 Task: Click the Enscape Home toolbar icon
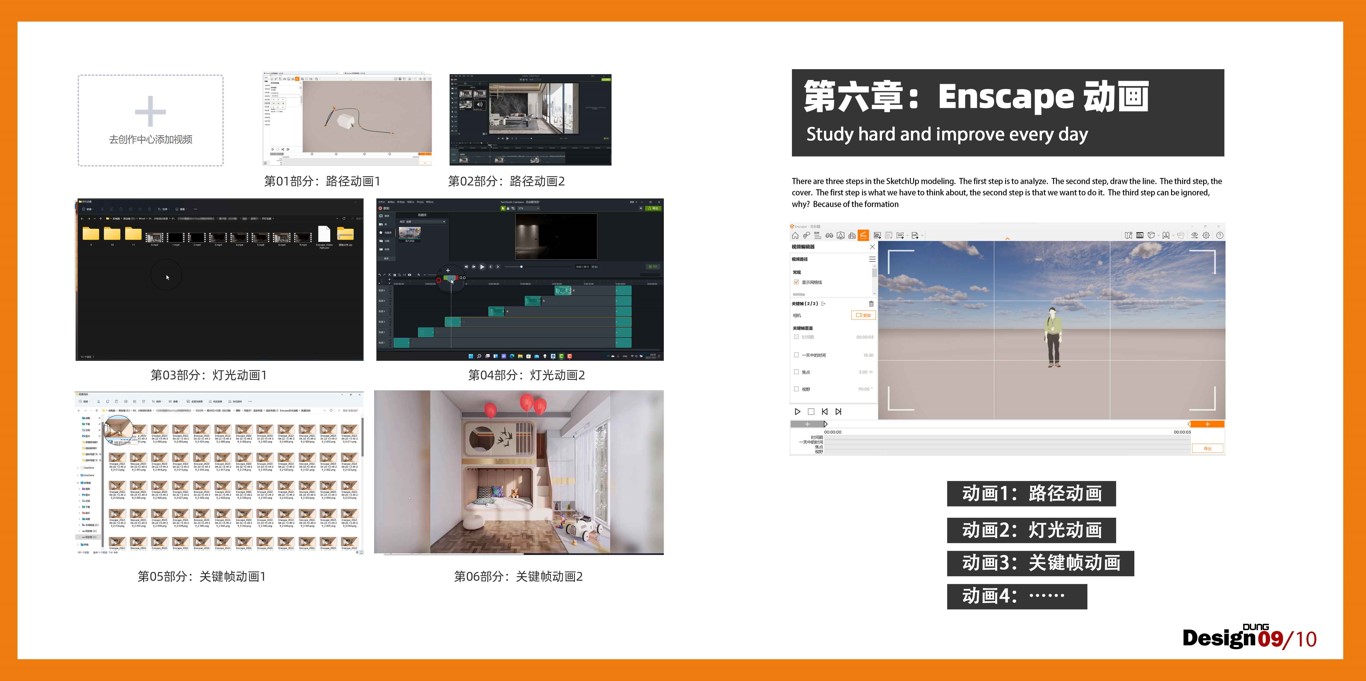pos(796,236)
